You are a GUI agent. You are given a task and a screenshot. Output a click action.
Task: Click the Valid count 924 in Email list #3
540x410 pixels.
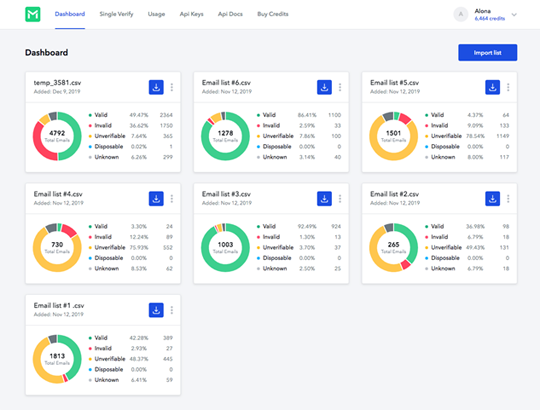click(336, 227)
